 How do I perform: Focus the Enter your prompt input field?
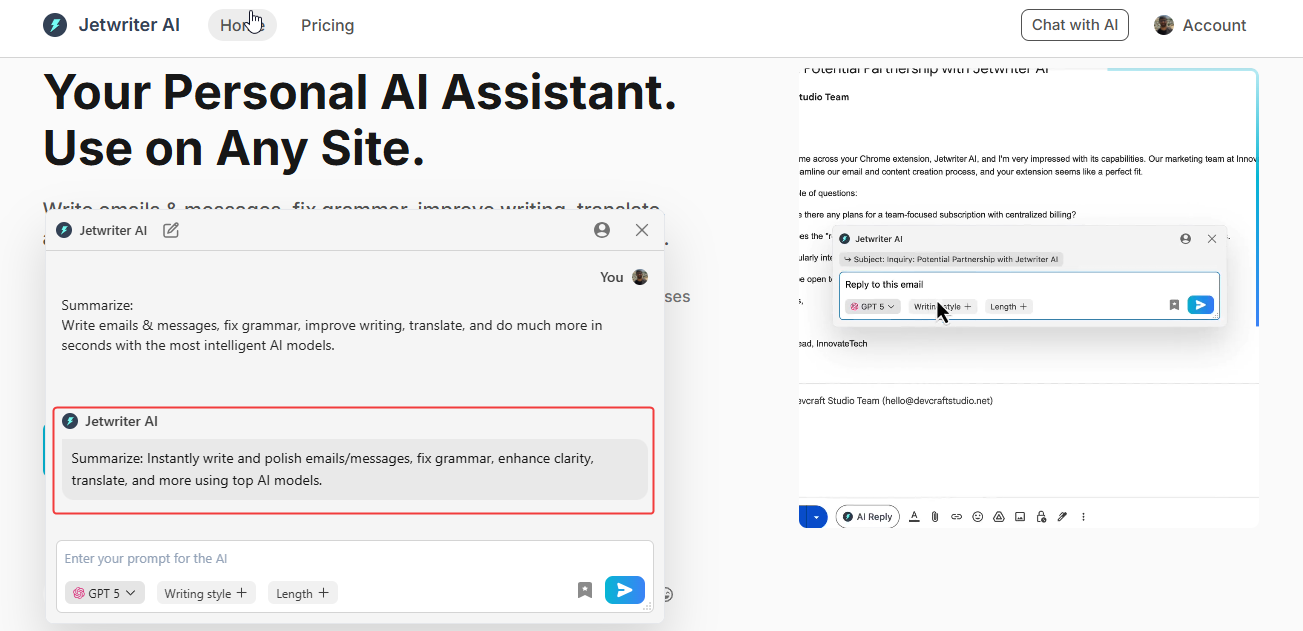[x=355, y=558]
